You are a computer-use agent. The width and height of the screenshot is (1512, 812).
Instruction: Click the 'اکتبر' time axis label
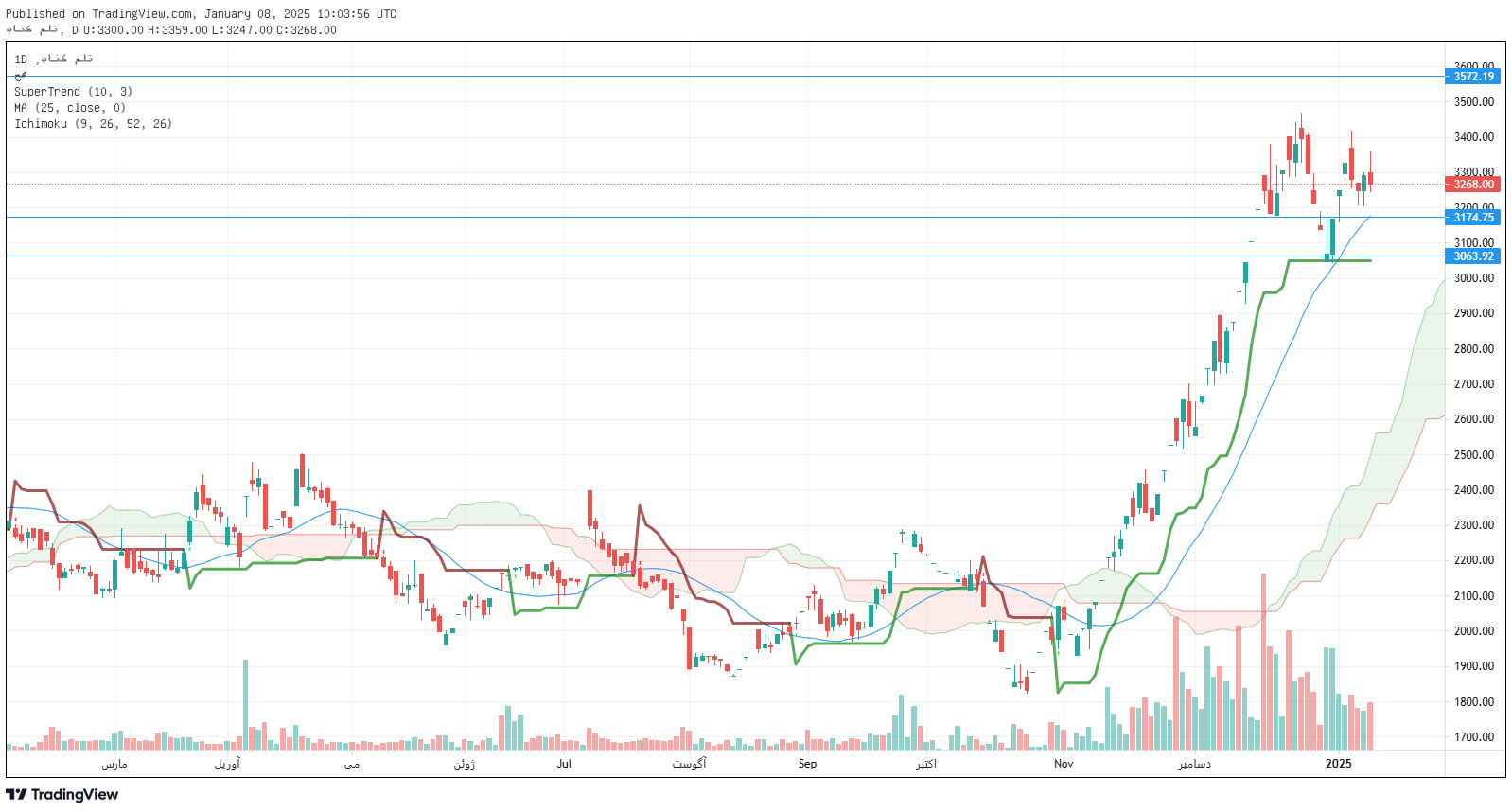(926, 764)
